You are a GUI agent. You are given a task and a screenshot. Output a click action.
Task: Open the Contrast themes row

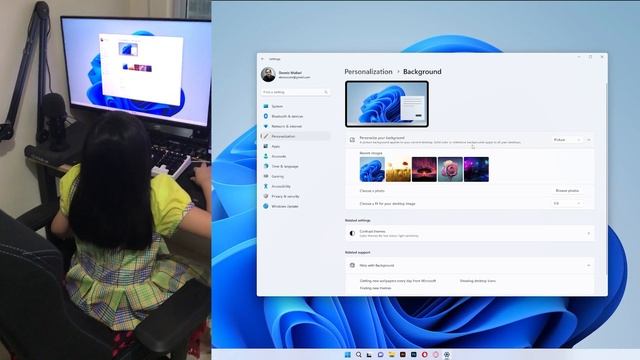click(469, 233)
